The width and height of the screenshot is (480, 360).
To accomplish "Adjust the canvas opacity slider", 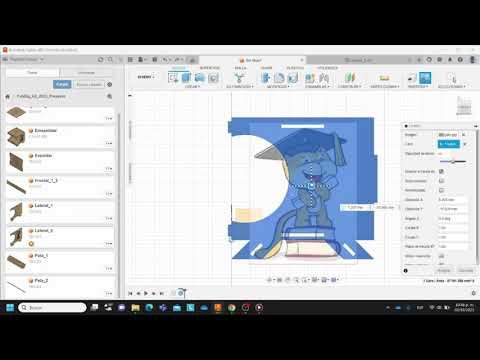I will 453,162.
